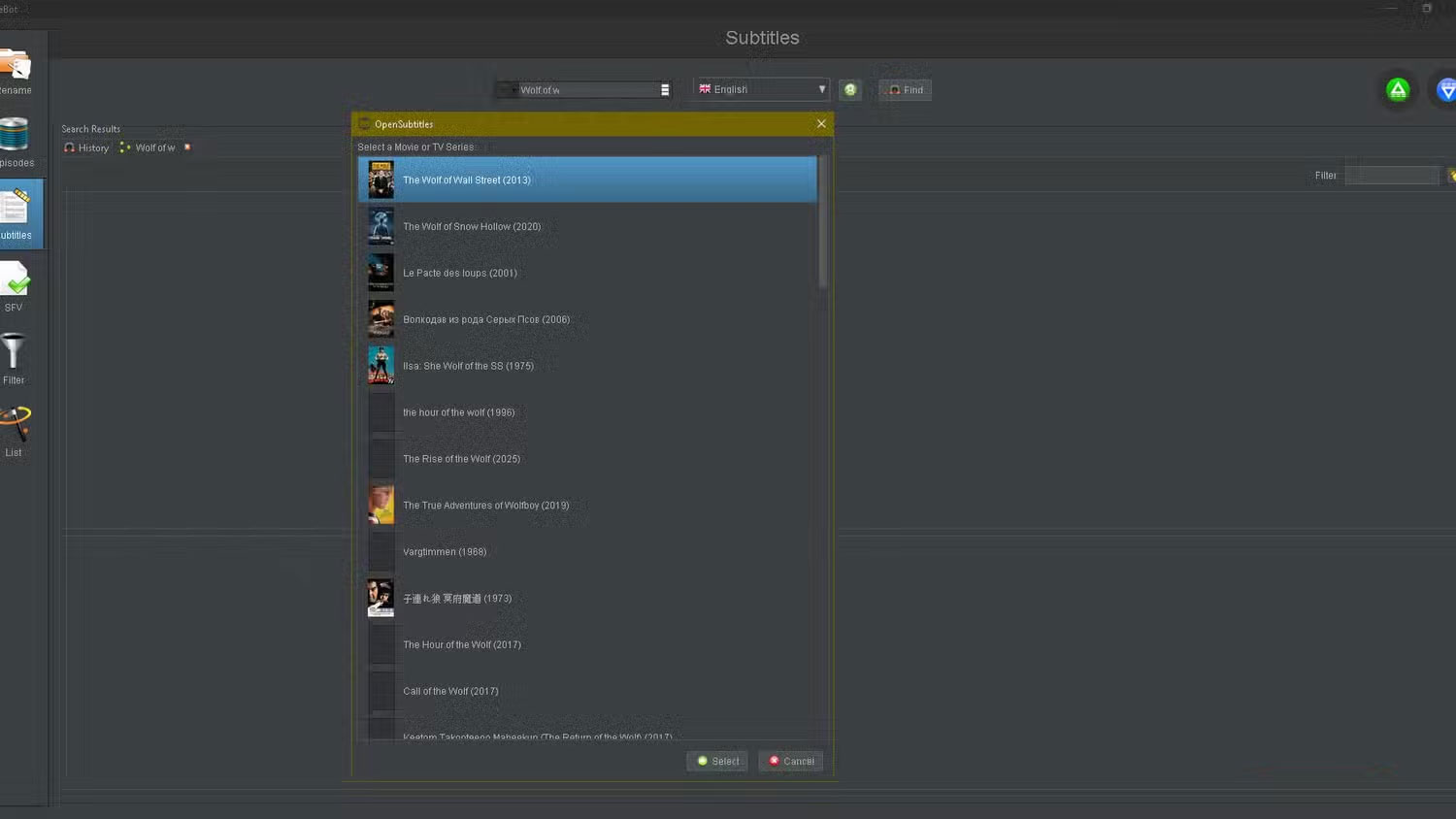The image size is (1456, 819).
Task: Choose 'The Wolf of Snow Hollow (2020)' entry
Action: pyautogui.click(x=473, y=226)
